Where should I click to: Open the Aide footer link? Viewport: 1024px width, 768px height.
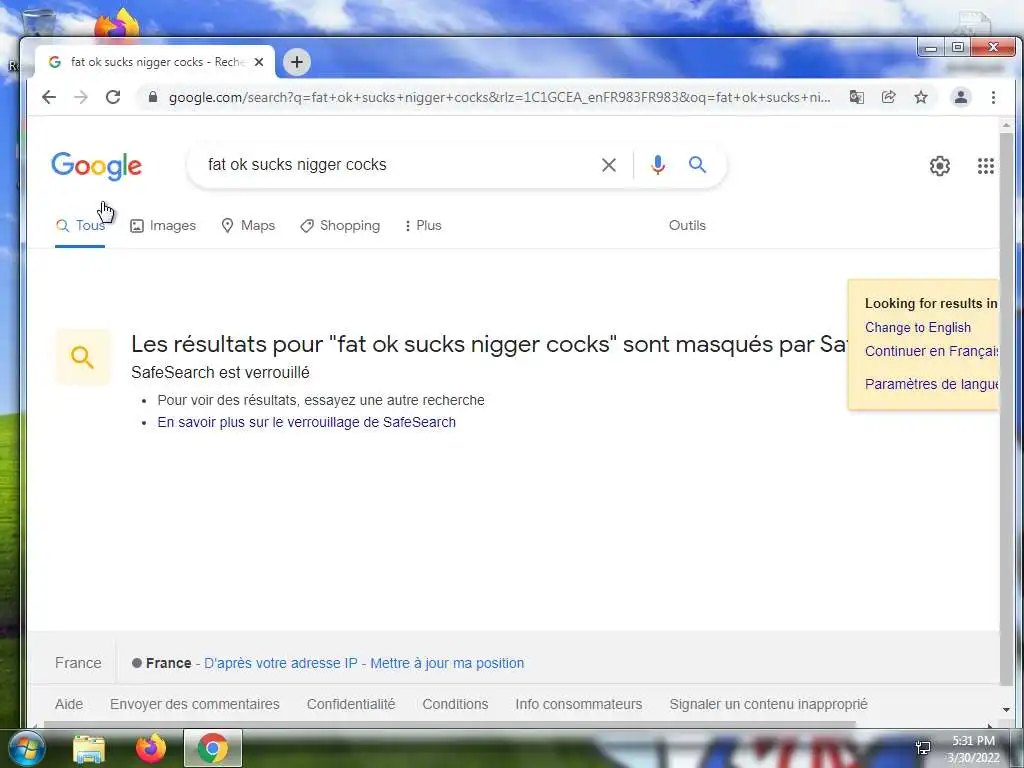69,705
